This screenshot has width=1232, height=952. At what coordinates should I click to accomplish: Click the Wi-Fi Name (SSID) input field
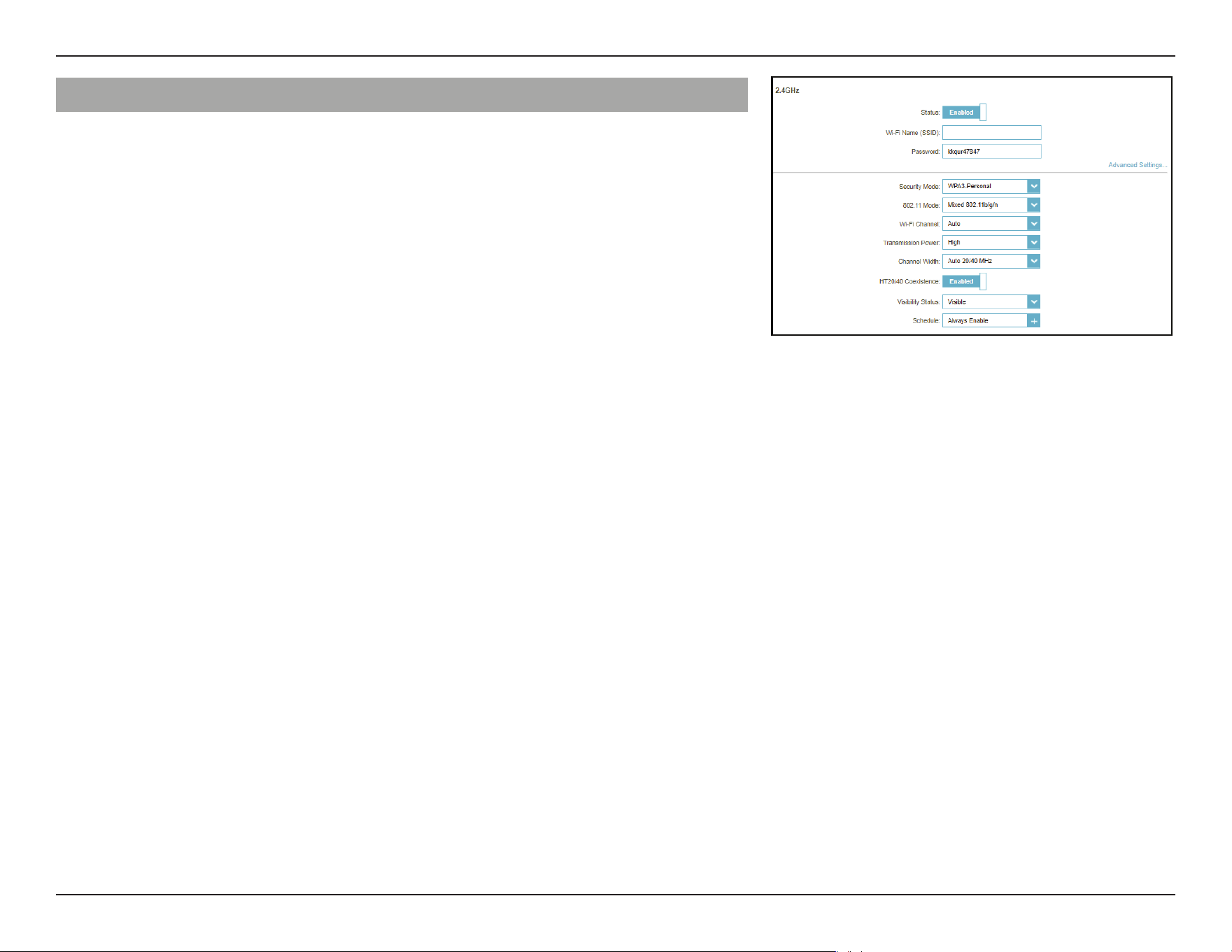991,133
